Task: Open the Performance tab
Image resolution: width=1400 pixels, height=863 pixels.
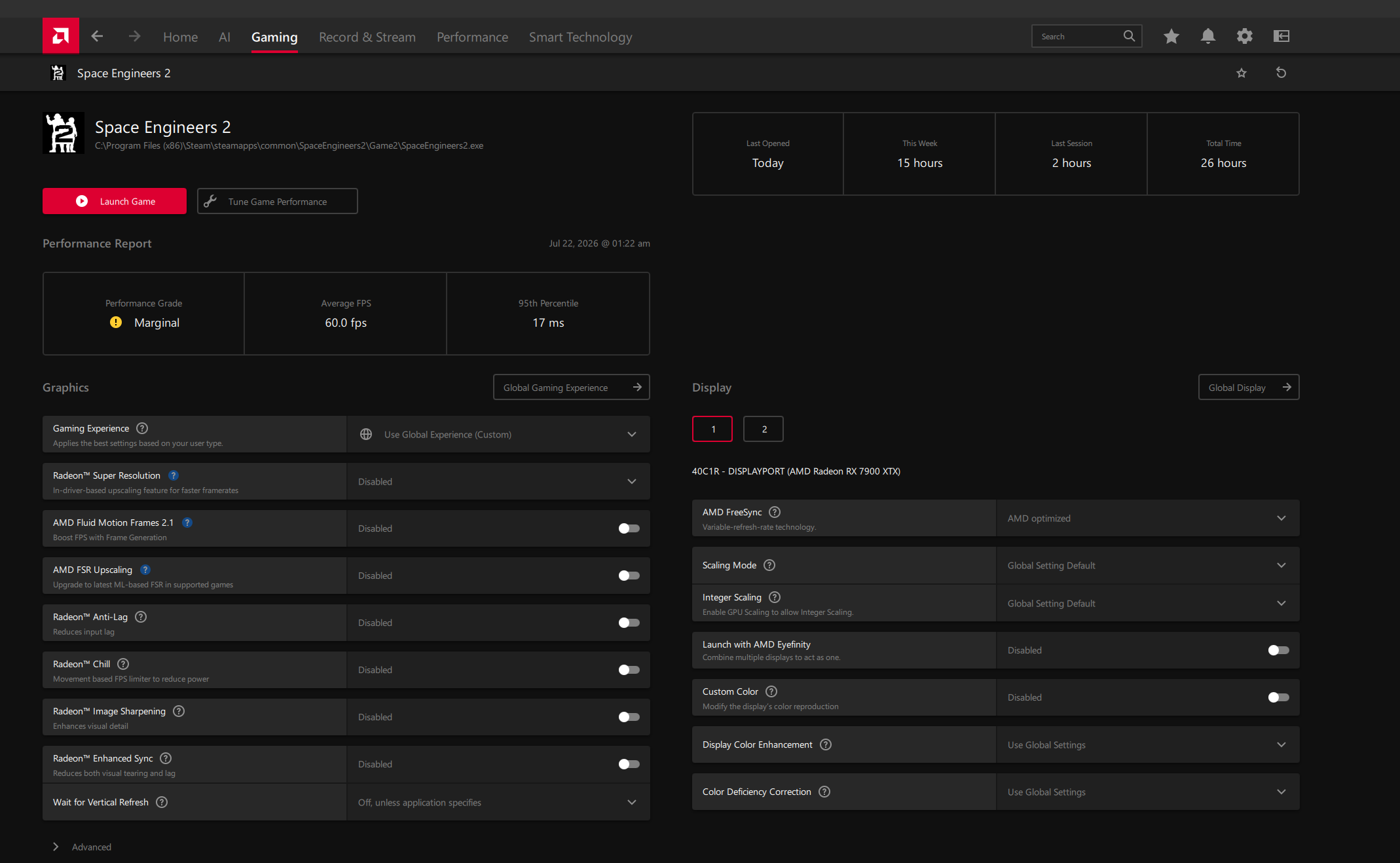Action: coord(472,37)
